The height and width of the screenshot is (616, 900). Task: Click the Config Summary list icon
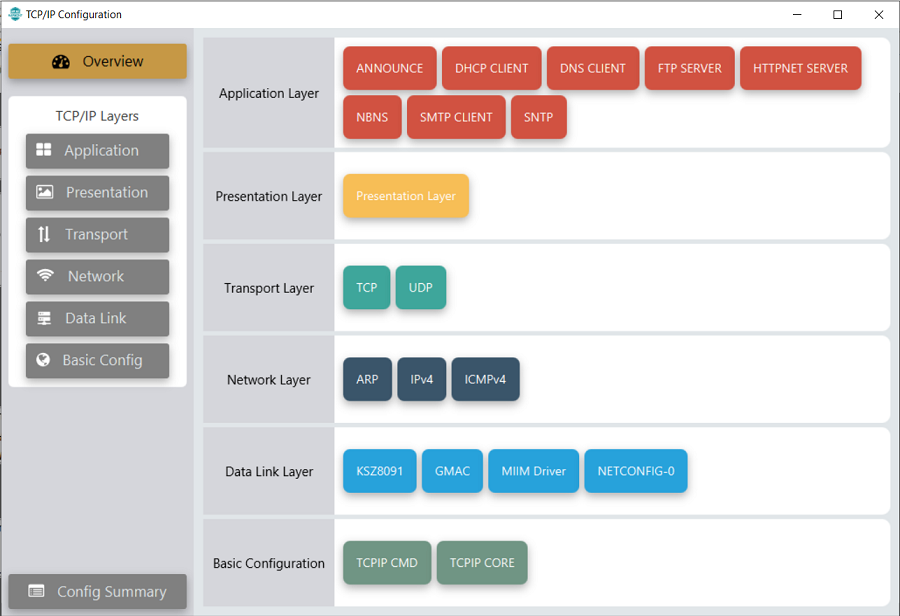[x=36, y=591]
